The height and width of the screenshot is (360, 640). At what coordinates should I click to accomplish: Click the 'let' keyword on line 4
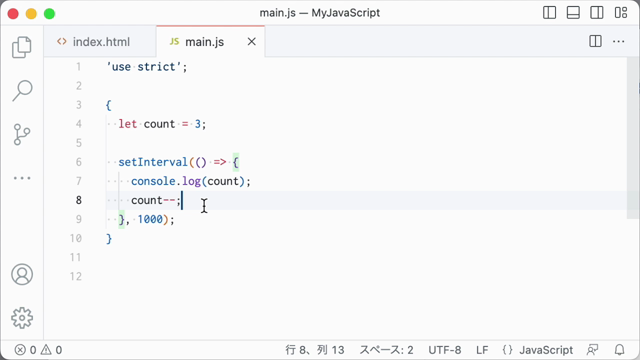(128, 124)
